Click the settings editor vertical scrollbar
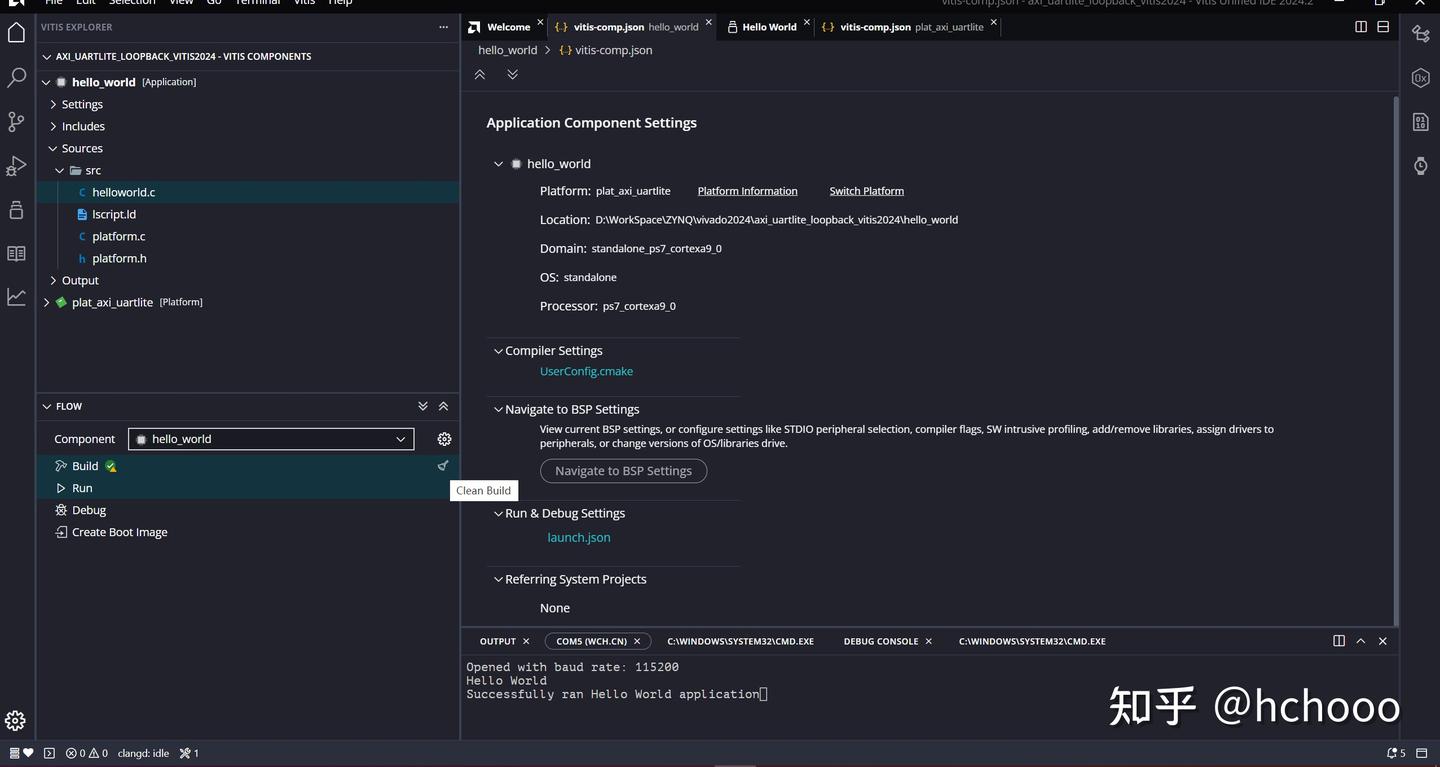Viewport: 1440px width, 767px height. tap(1395, 359)
